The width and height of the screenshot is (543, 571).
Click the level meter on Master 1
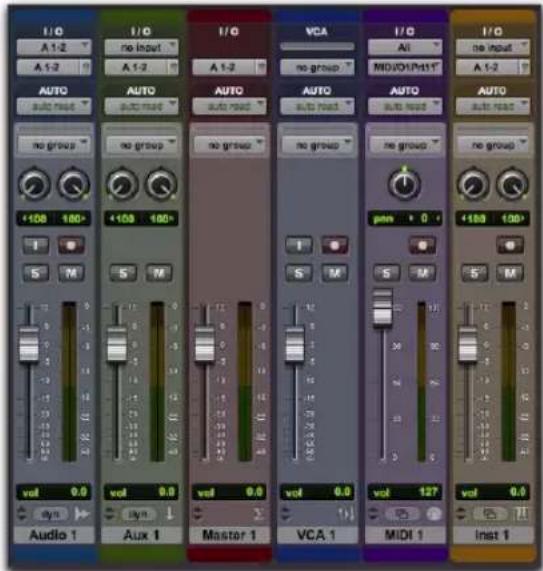point(245,381)
